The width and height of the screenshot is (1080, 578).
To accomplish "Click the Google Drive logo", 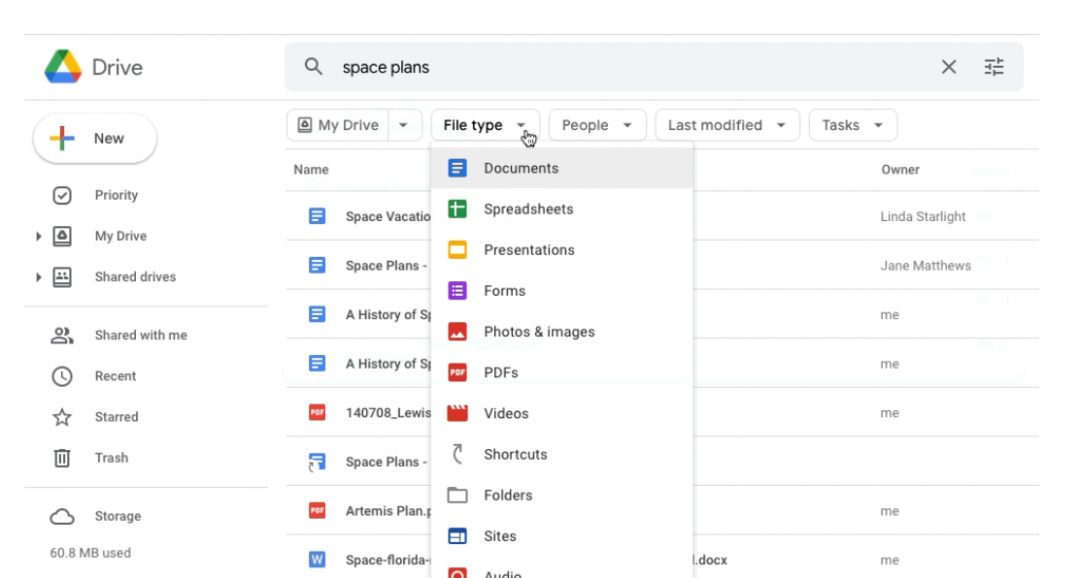I will 63,67.
